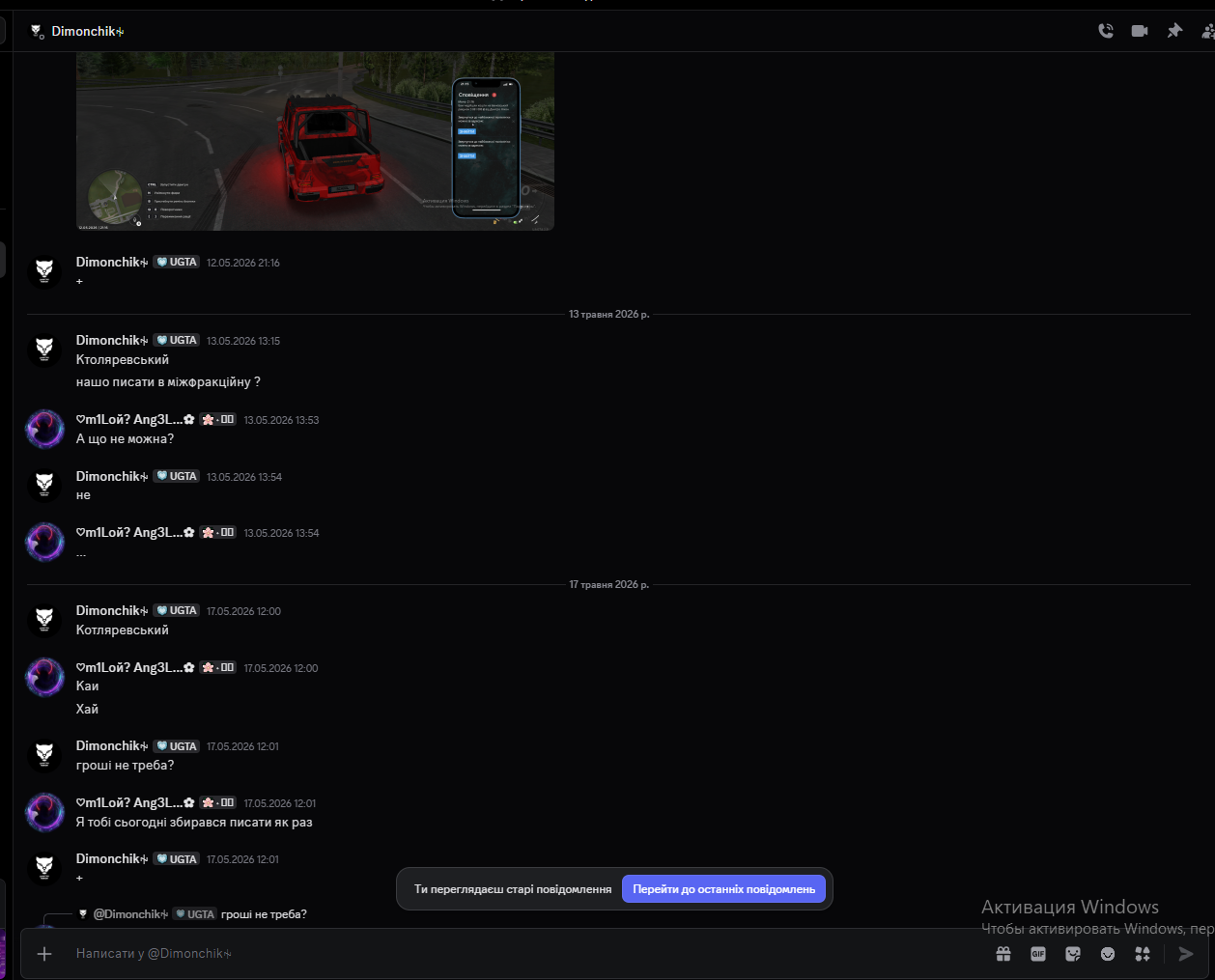Click the UGTA tag on the 17.05.2026 12:00 message
Viewport: 1215px width, 980px height.
[177, 611]
